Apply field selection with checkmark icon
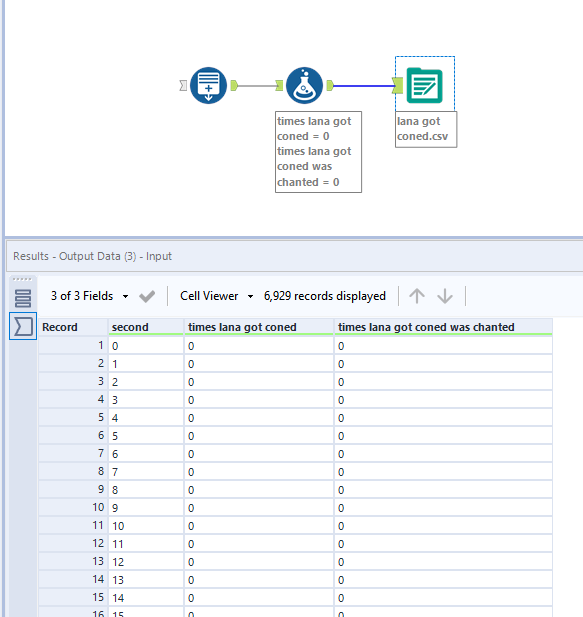 (147, 296)
